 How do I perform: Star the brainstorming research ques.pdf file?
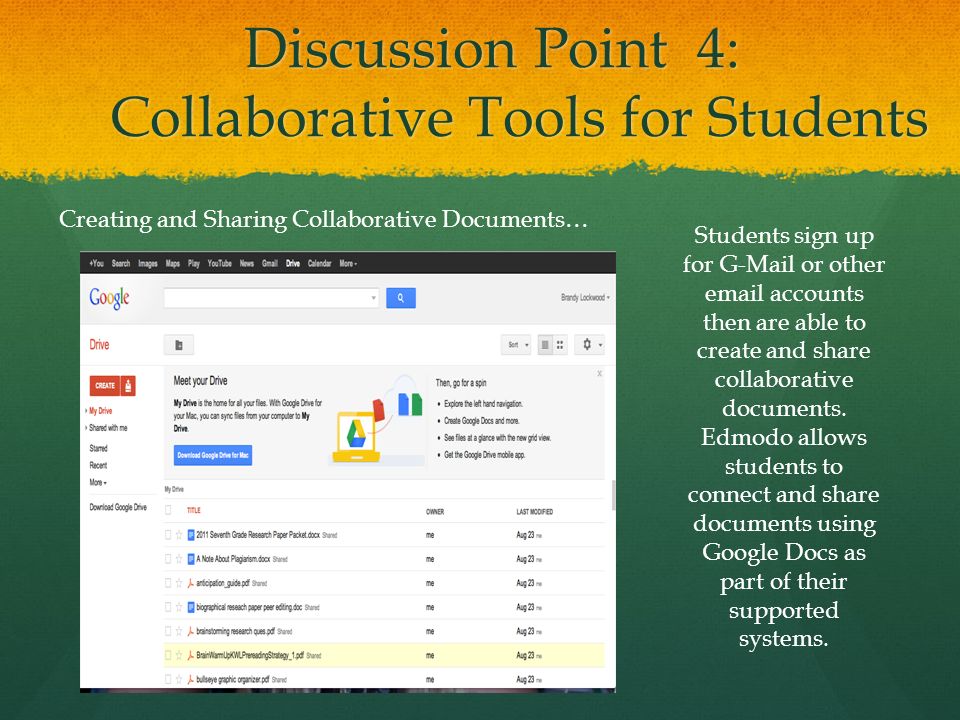[x=179, y=631]
